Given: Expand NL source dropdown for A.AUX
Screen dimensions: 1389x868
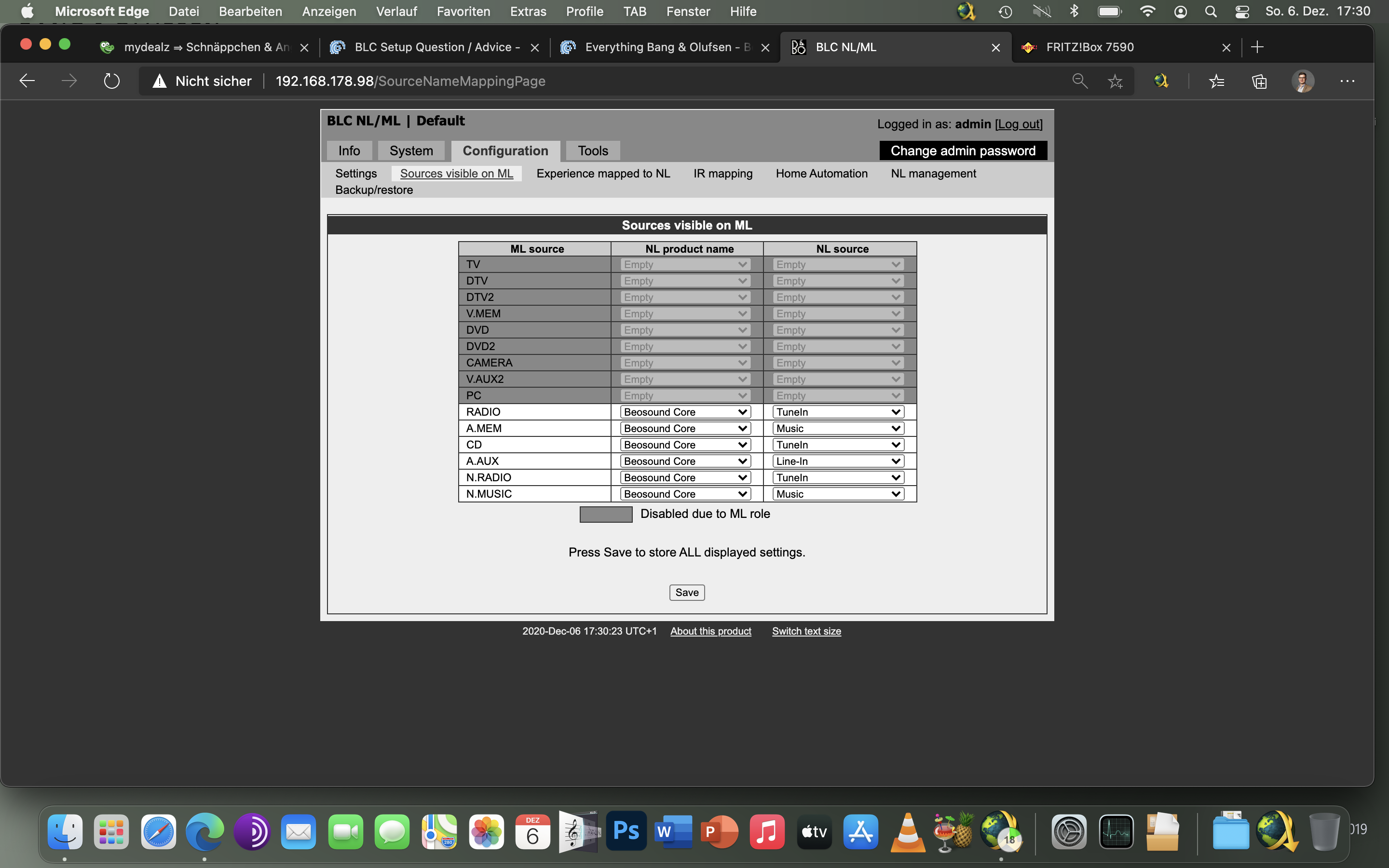Looking at the screenshot, I should [837, 461].
